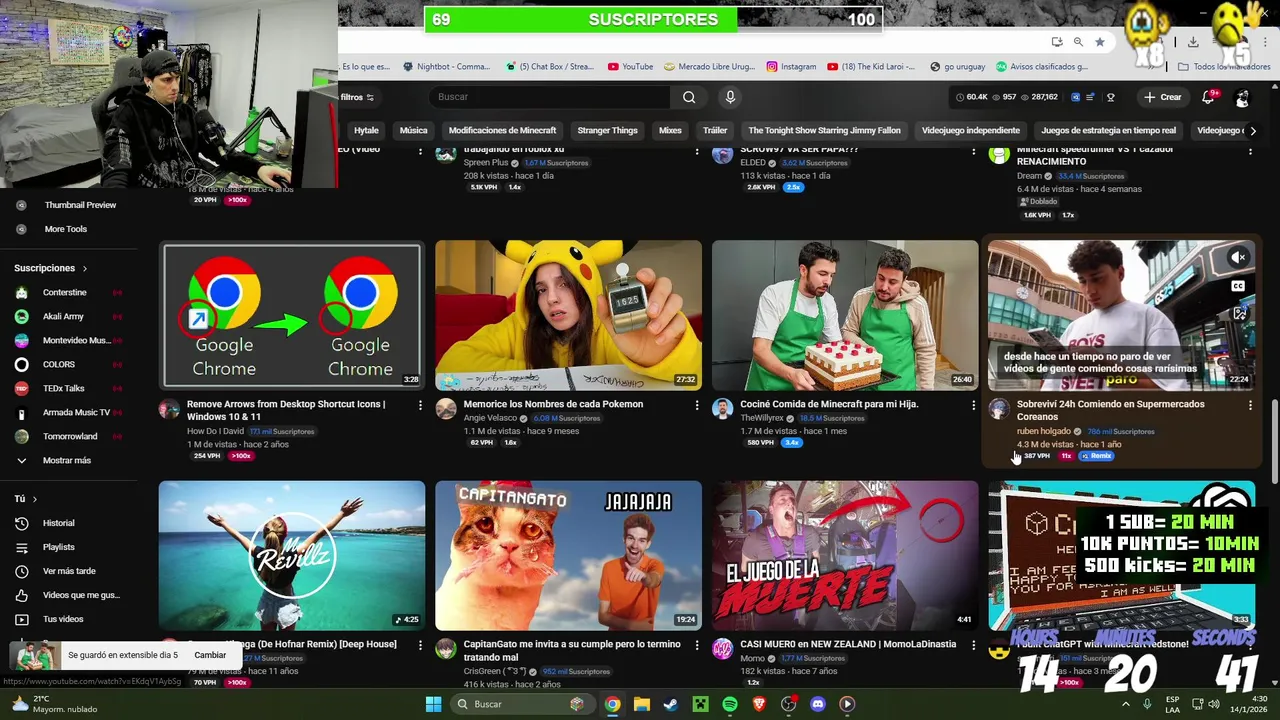Open the Cociné Comida de Minecraft thumbnail
The width and height of the screenshot is (1280, 720).
(x=845, y=315)
